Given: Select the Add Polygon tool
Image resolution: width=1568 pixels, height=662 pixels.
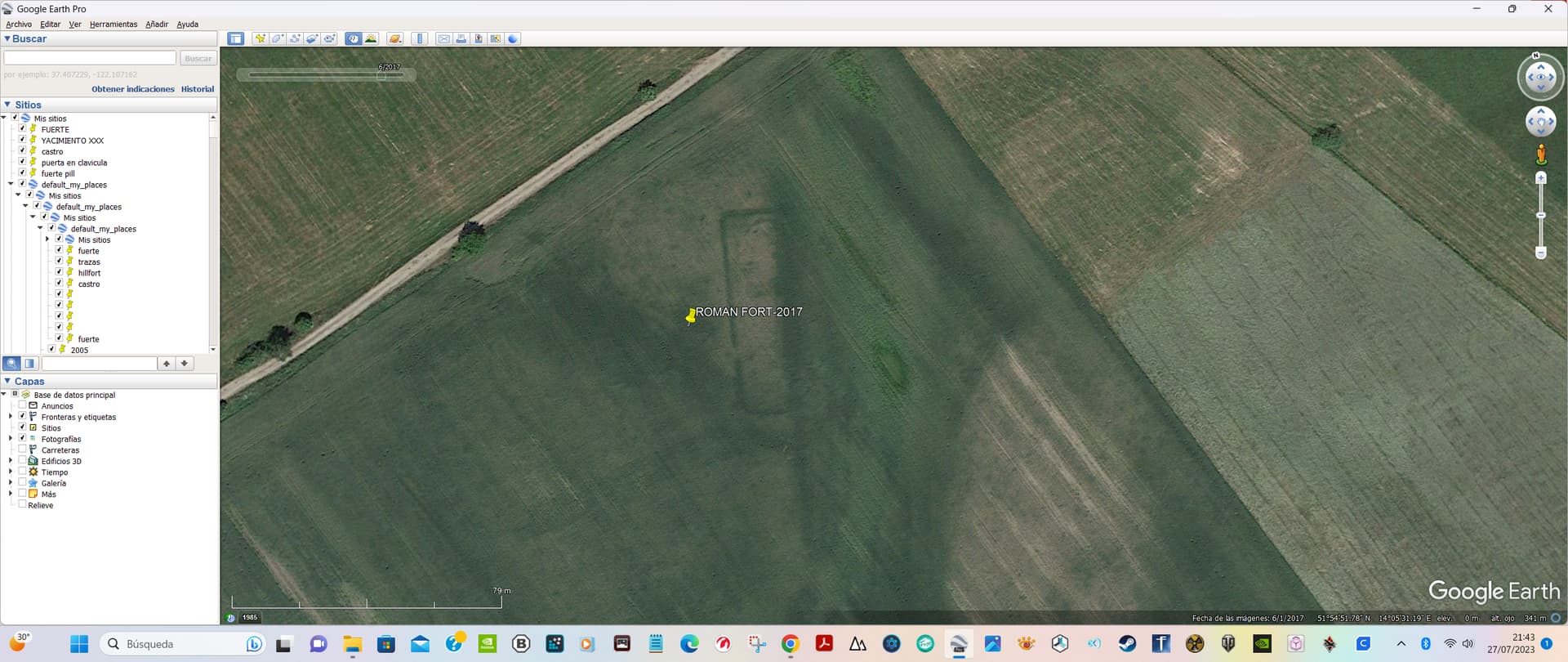Looking at the screenshot, I should click(278, 38).
